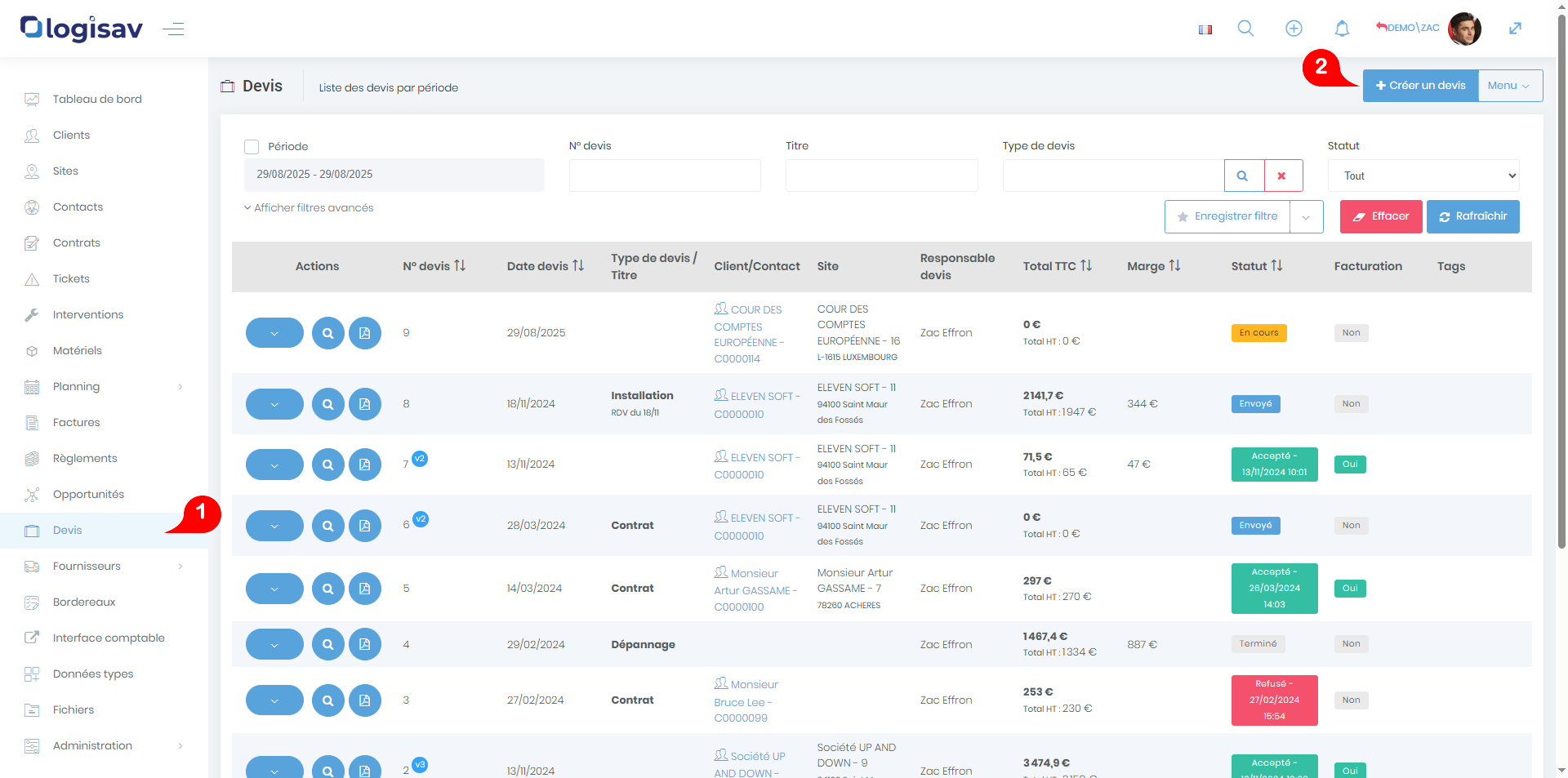This screenshot has width=1568, height=778.
Task: Click the red Effacer button
Action: 1381,216
